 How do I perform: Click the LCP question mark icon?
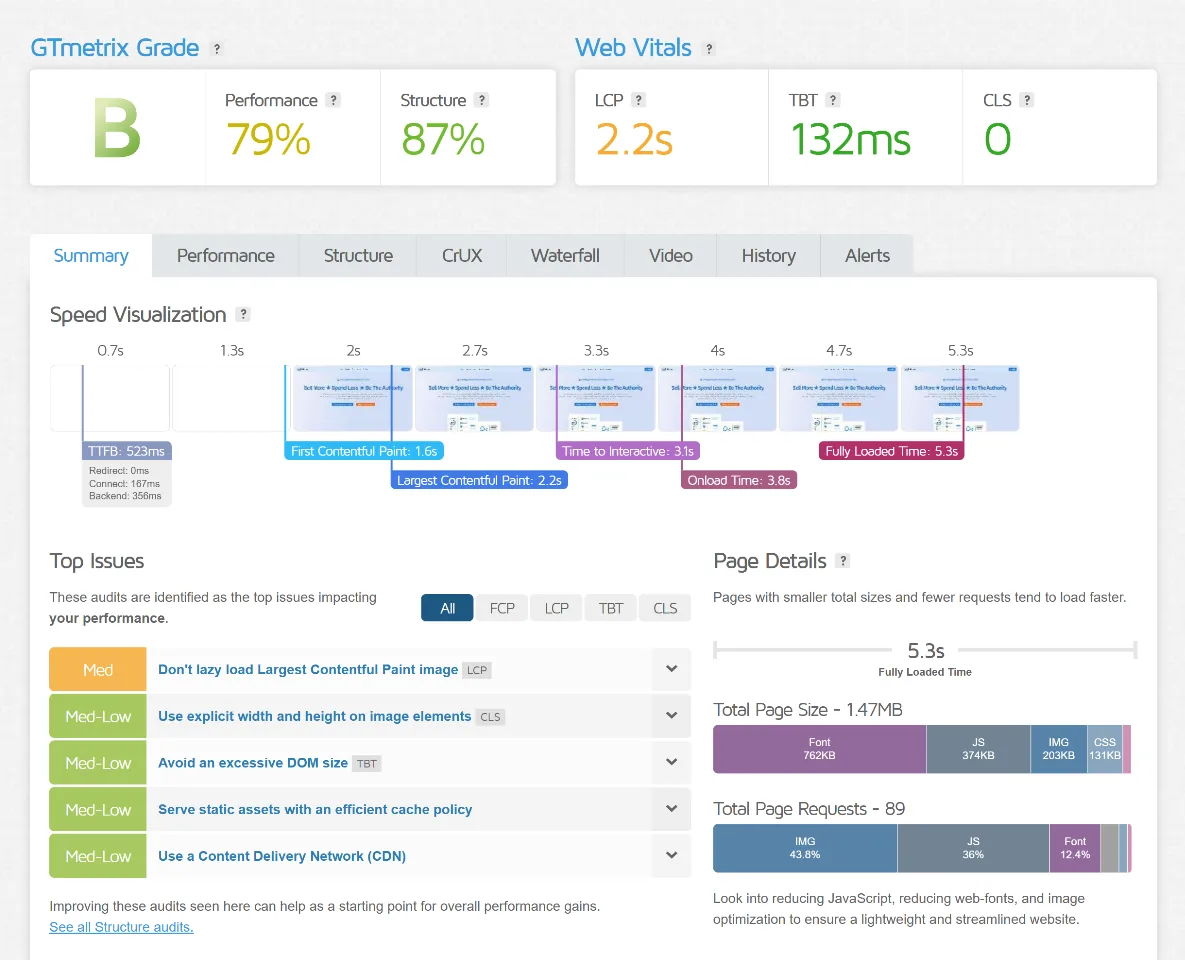pyautogui.click(x=639, y=100)
